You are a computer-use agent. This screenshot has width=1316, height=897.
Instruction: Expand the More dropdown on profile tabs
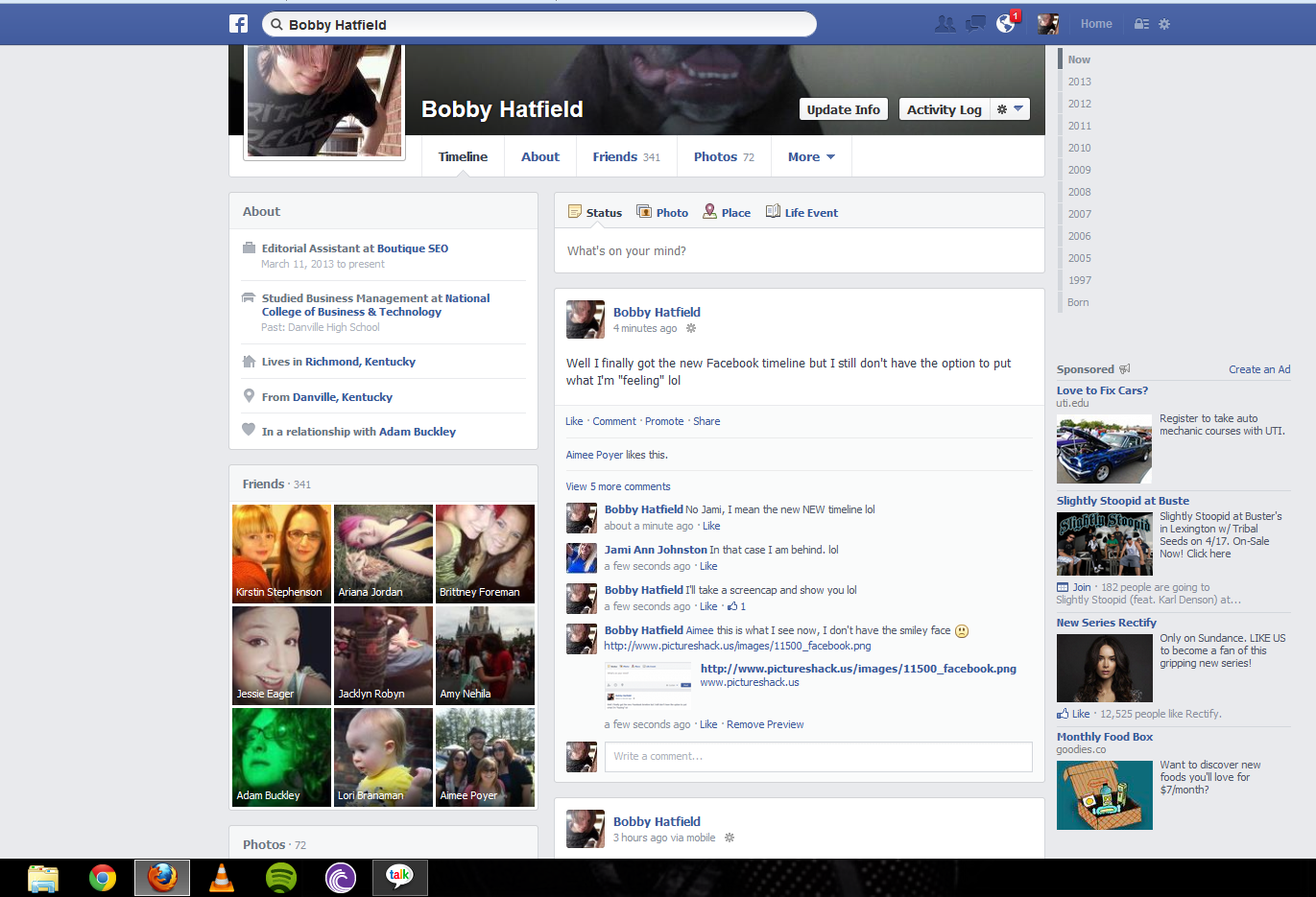811,156
